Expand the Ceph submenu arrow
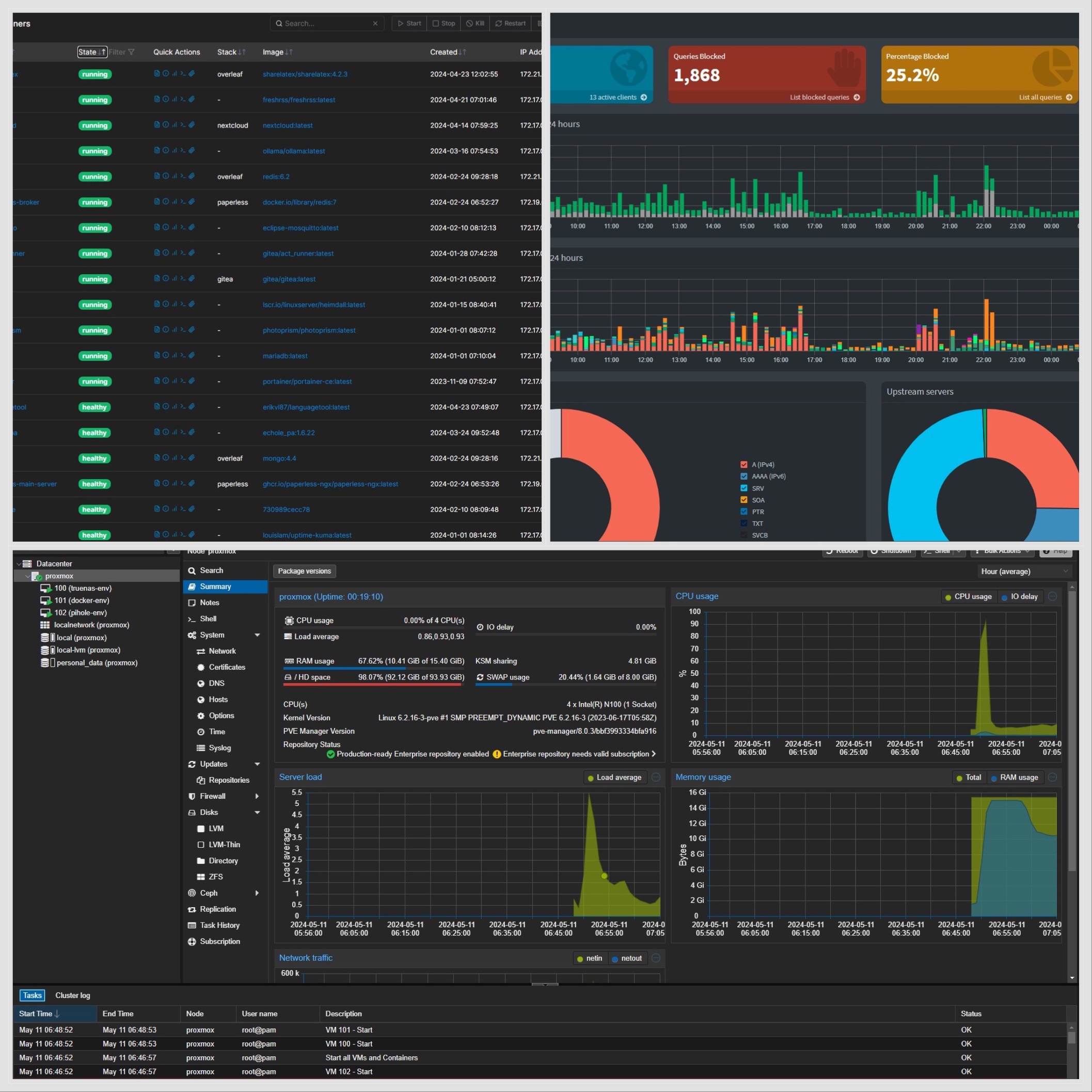Image resolution: width=1092 pixels, height=1092 pixels. 257,893
